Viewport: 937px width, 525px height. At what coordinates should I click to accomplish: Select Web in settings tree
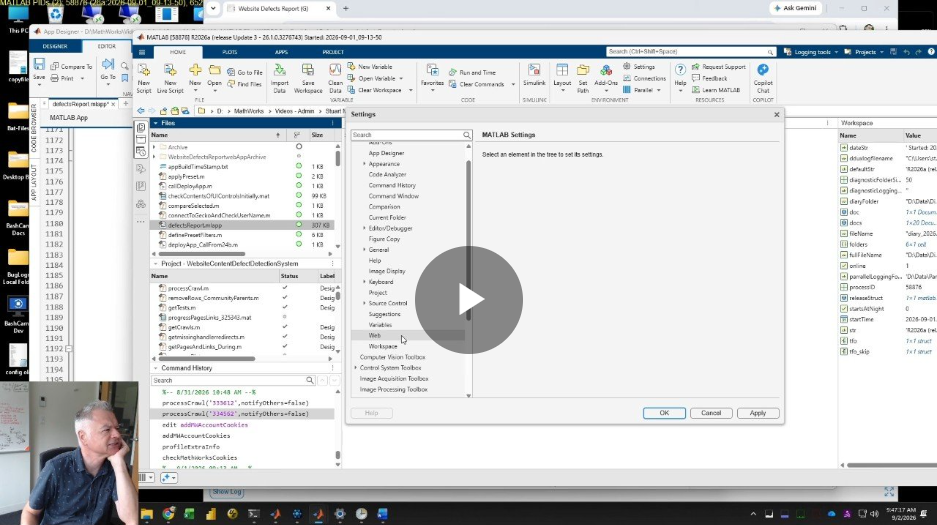[375, 336]
